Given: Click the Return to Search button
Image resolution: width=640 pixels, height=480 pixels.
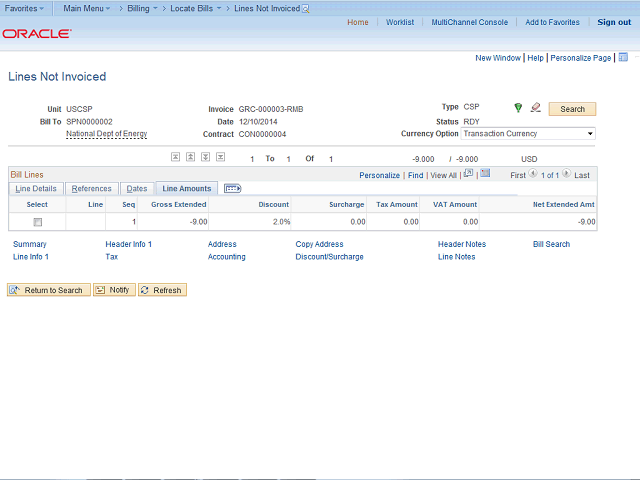Looking at the screenshot, I should 49,290.
